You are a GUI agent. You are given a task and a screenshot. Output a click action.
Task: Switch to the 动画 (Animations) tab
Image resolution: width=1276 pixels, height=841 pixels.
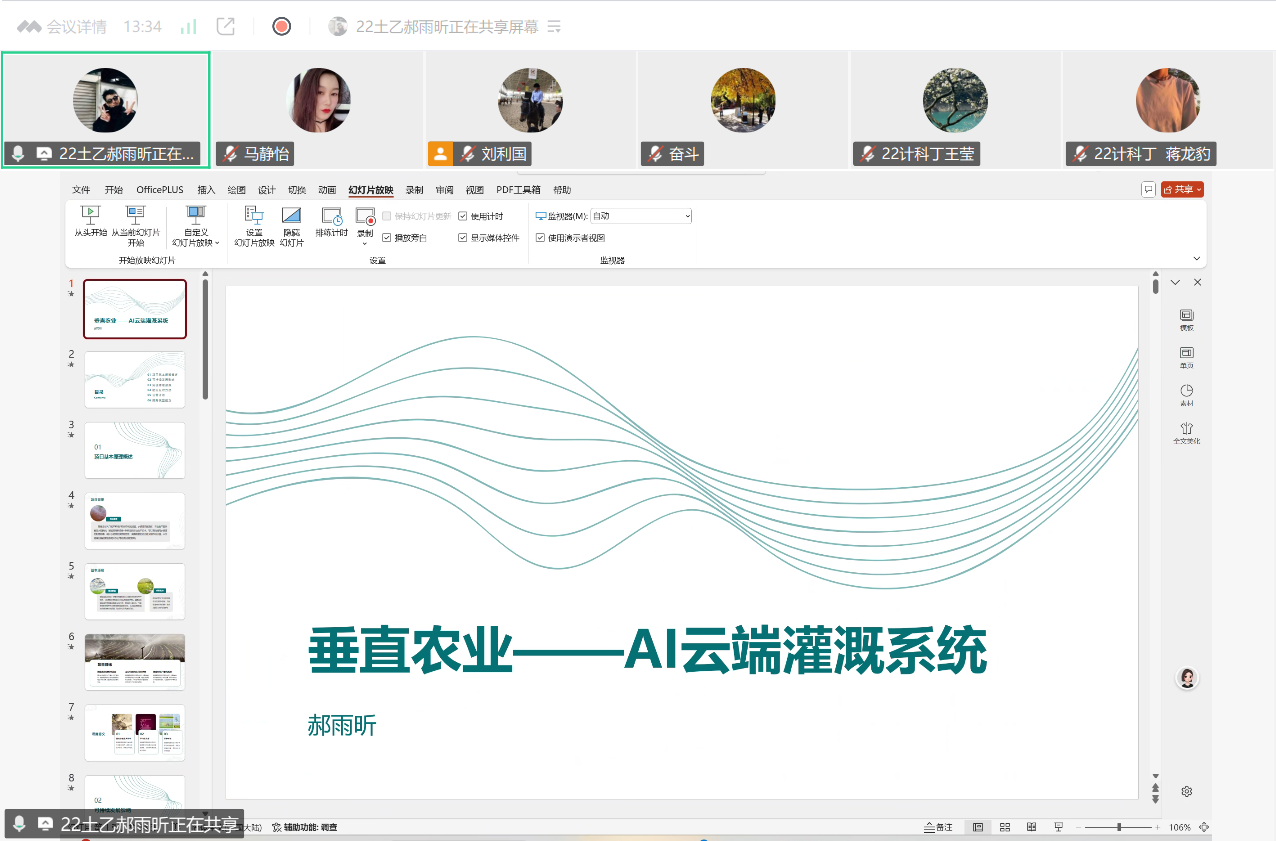tap(327, 190)
